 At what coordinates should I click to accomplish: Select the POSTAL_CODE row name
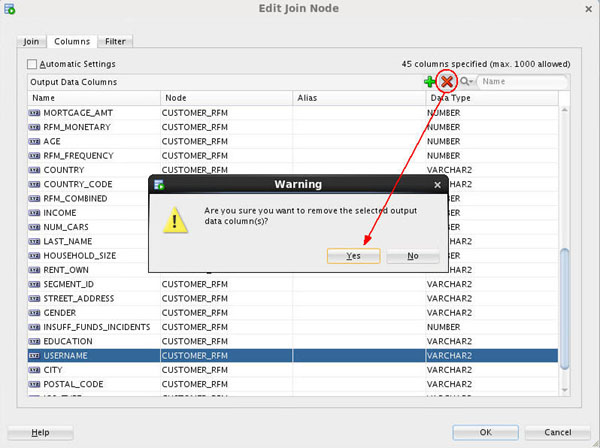point(73,384)
